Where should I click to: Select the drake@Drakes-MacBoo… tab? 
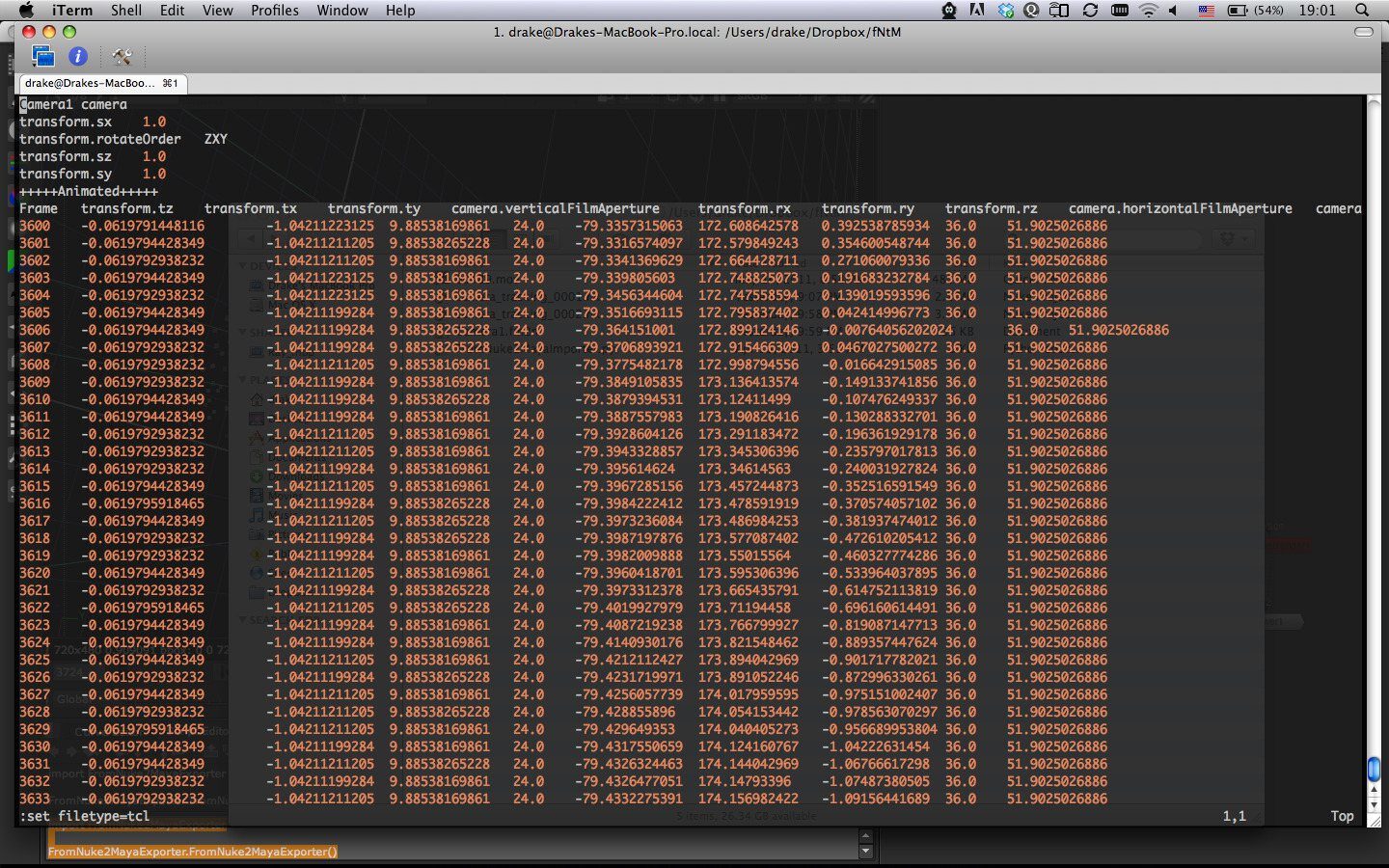(102, 84)
